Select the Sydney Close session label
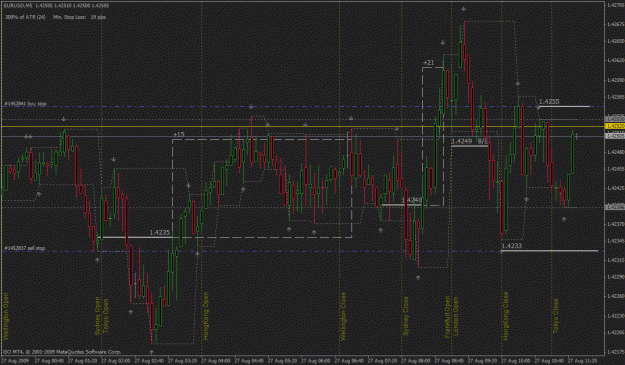The height and width of the screenshot is (365, 625). [x=406, y=316]
